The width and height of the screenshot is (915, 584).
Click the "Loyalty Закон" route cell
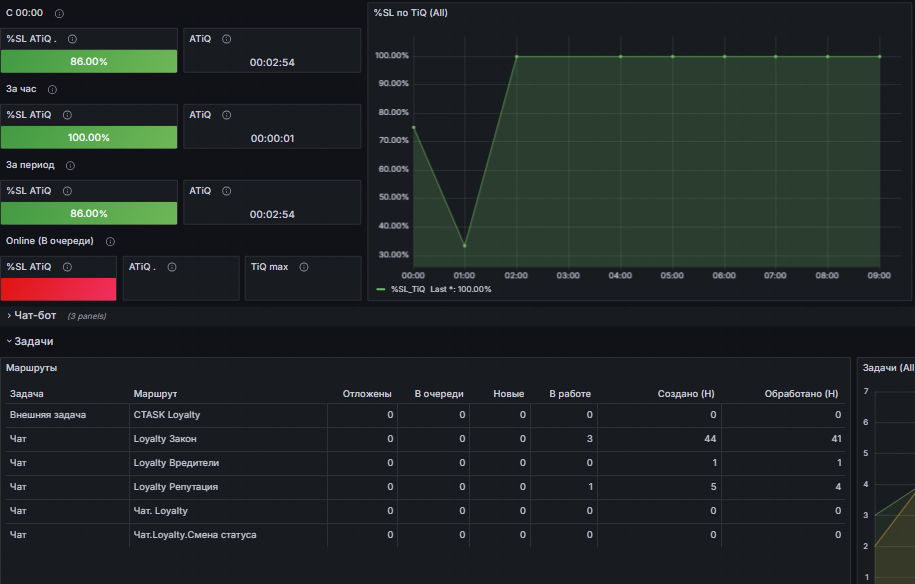pyautogui.click(x=165, y=439)
